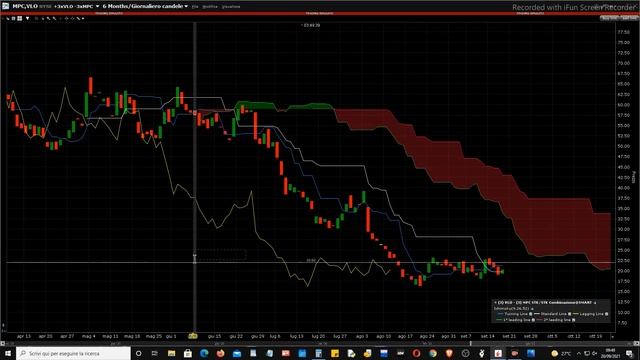The height and width of the screenshot is (360, 640).
Task: Click the Standard Line white color sample
Action: [x=537, y=314]
